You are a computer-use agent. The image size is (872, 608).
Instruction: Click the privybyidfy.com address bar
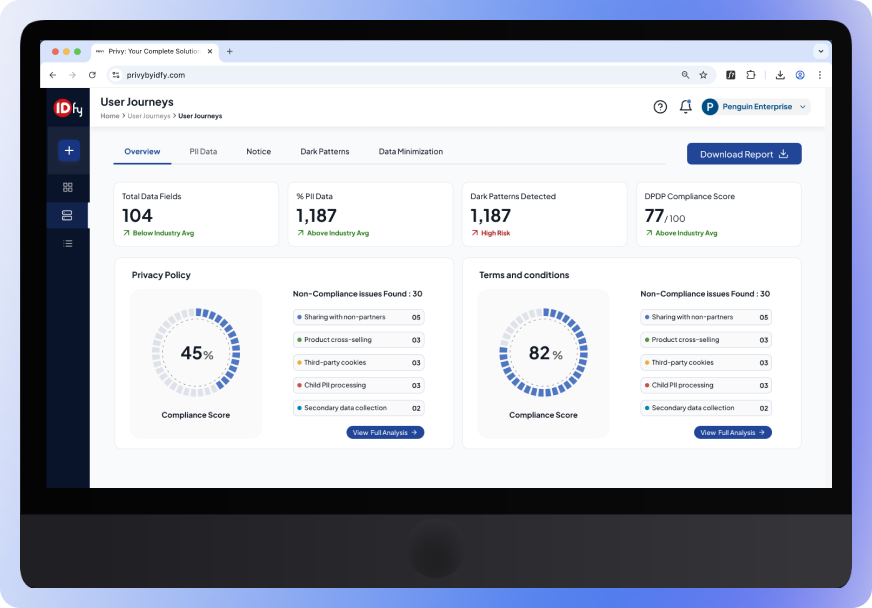(156, 74)
